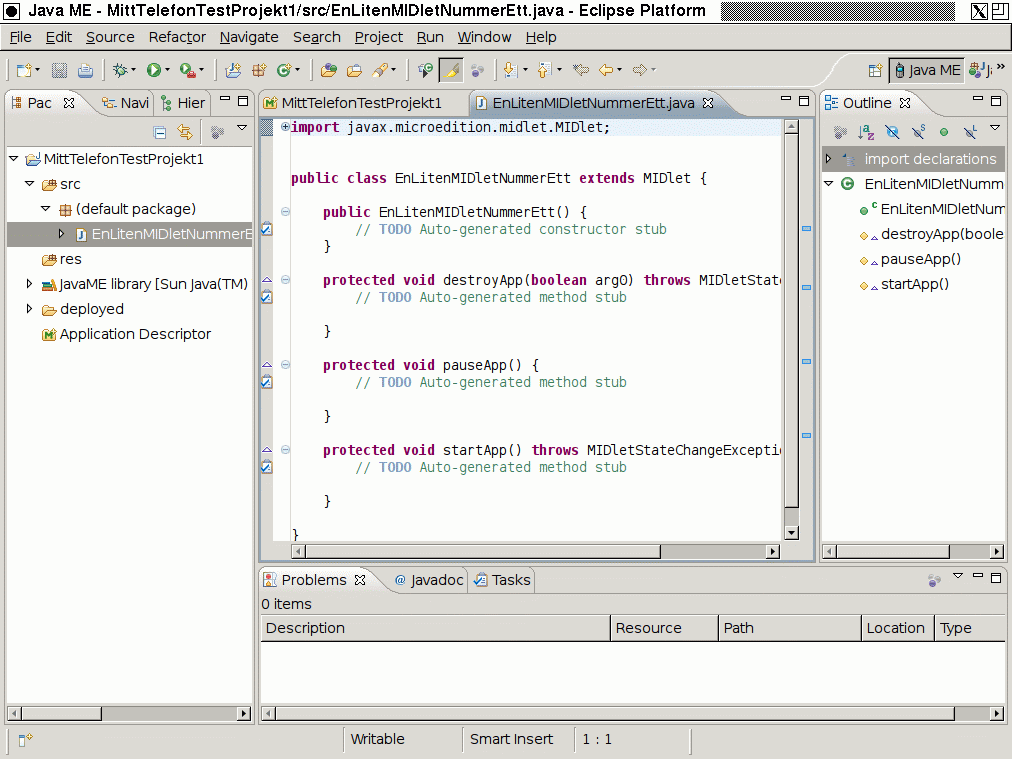Click the Save toolbar icon
This screenshot has height=759, width=1012.
point(59,70)
